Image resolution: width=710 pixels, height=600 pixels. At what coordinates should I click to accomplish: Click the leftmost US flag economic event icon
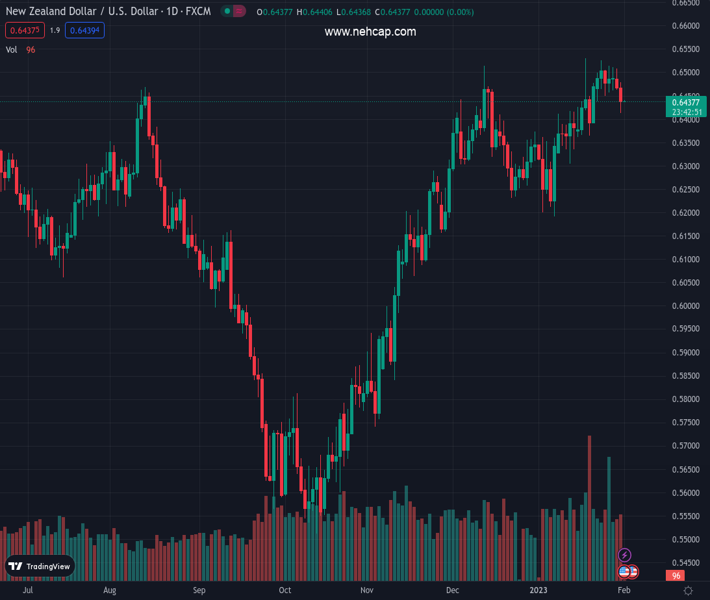[x=624, y=571]
